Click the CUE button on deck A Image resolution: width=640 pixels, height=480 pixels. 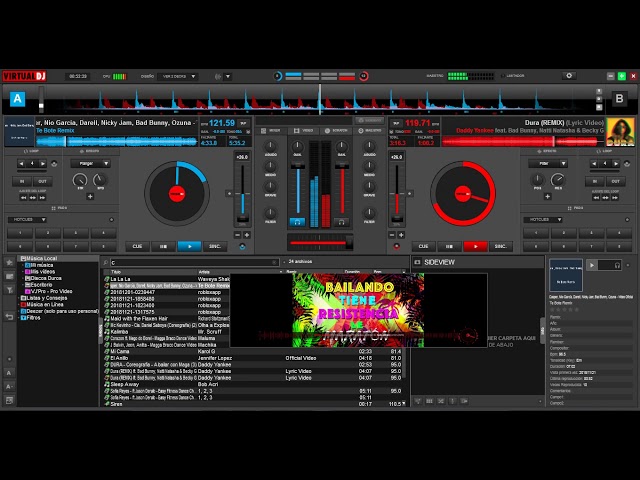137,247
